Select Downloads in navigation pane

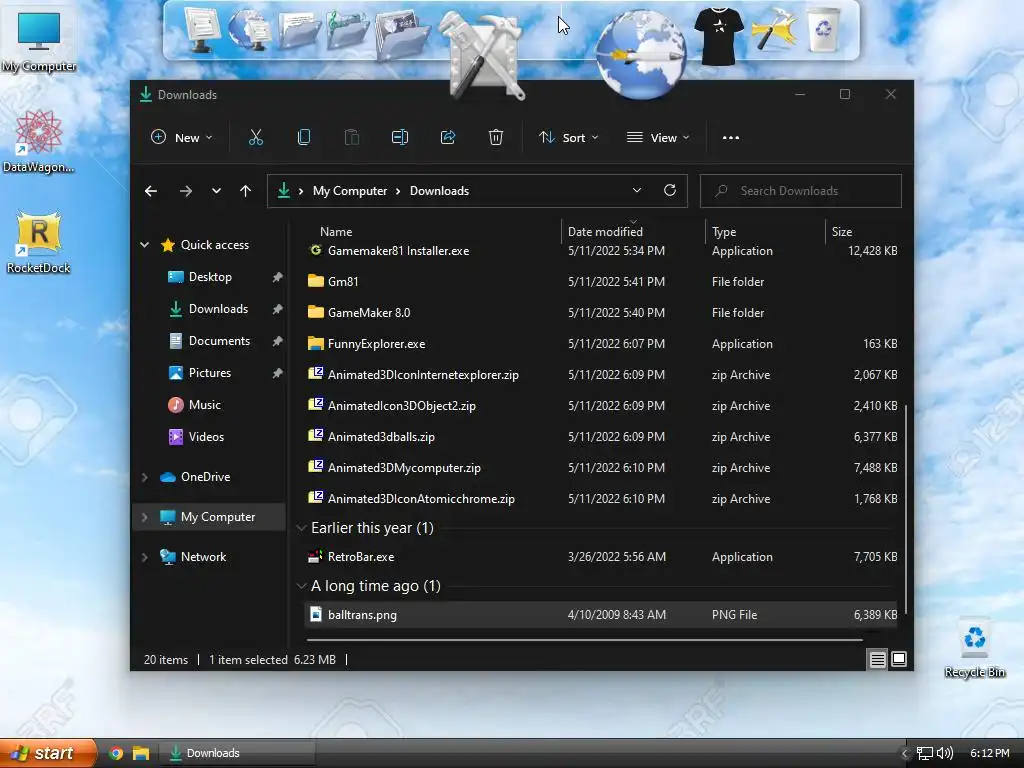pyautogui.click(x=218, y=309)
